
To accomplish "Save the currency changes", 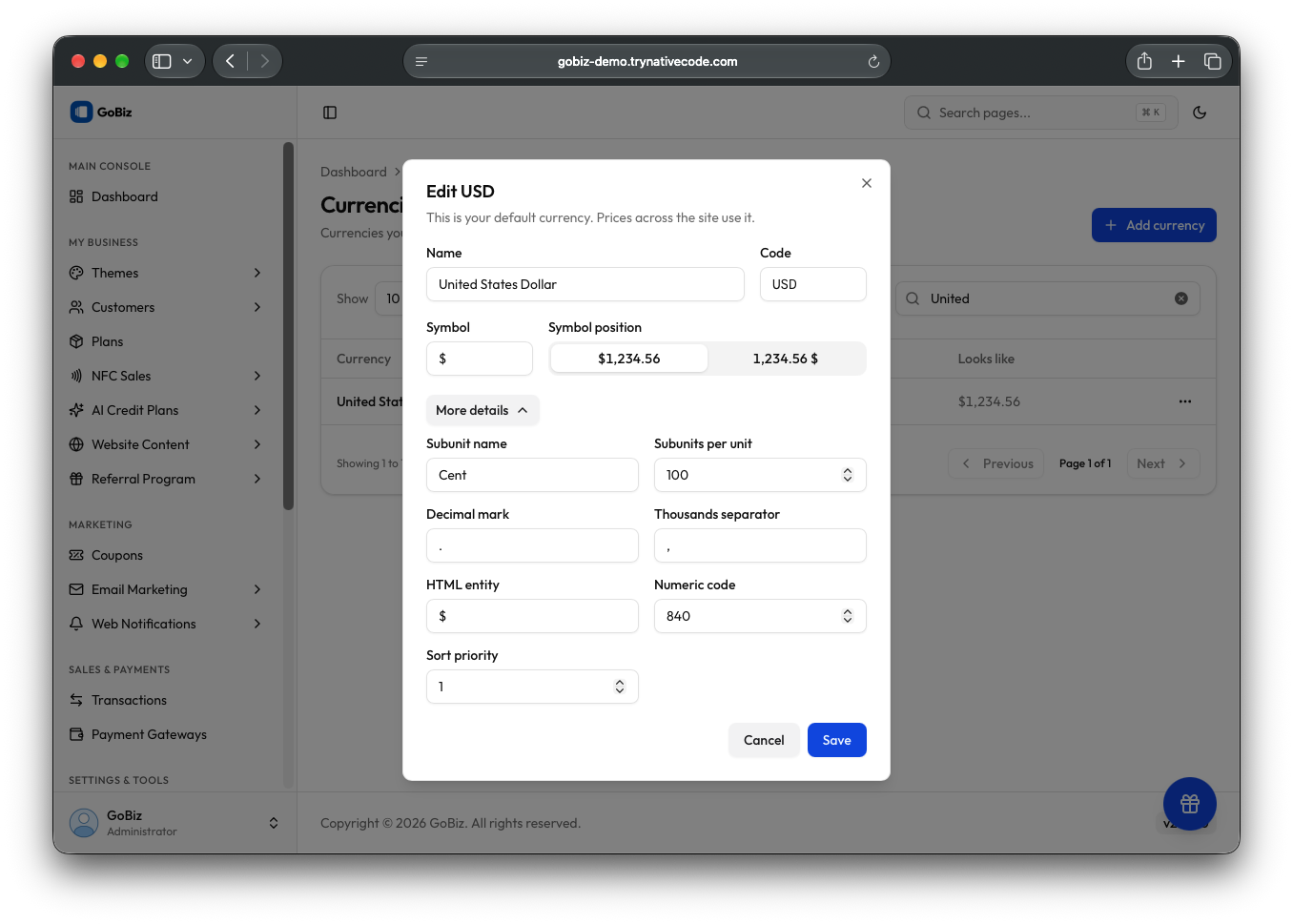I will click(x=837, y=740).
